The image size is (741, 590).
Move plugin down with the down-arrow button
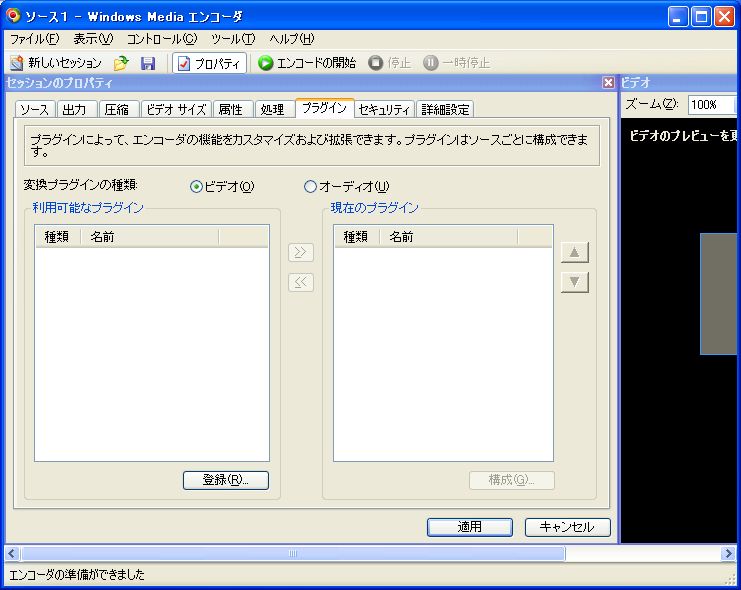pyautogui.click(x=574, y=282)
